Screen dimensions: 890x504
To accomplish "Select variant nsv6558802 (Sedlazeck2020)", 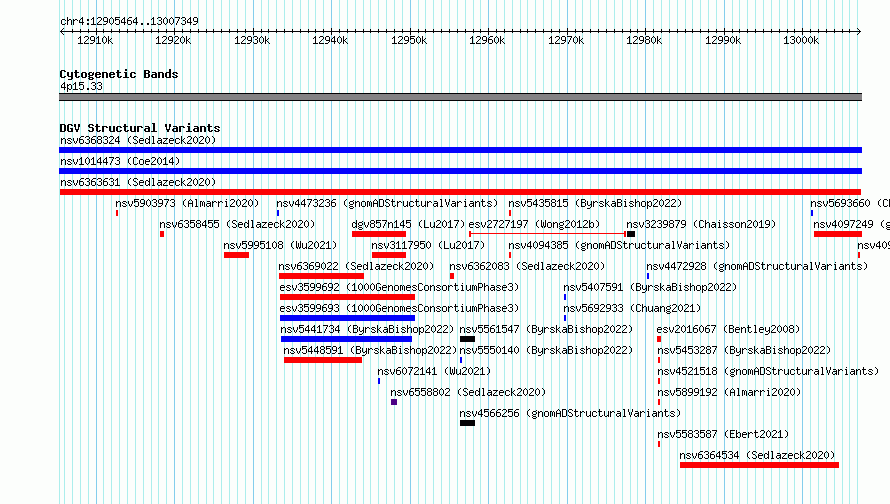I will click(468, 392).
